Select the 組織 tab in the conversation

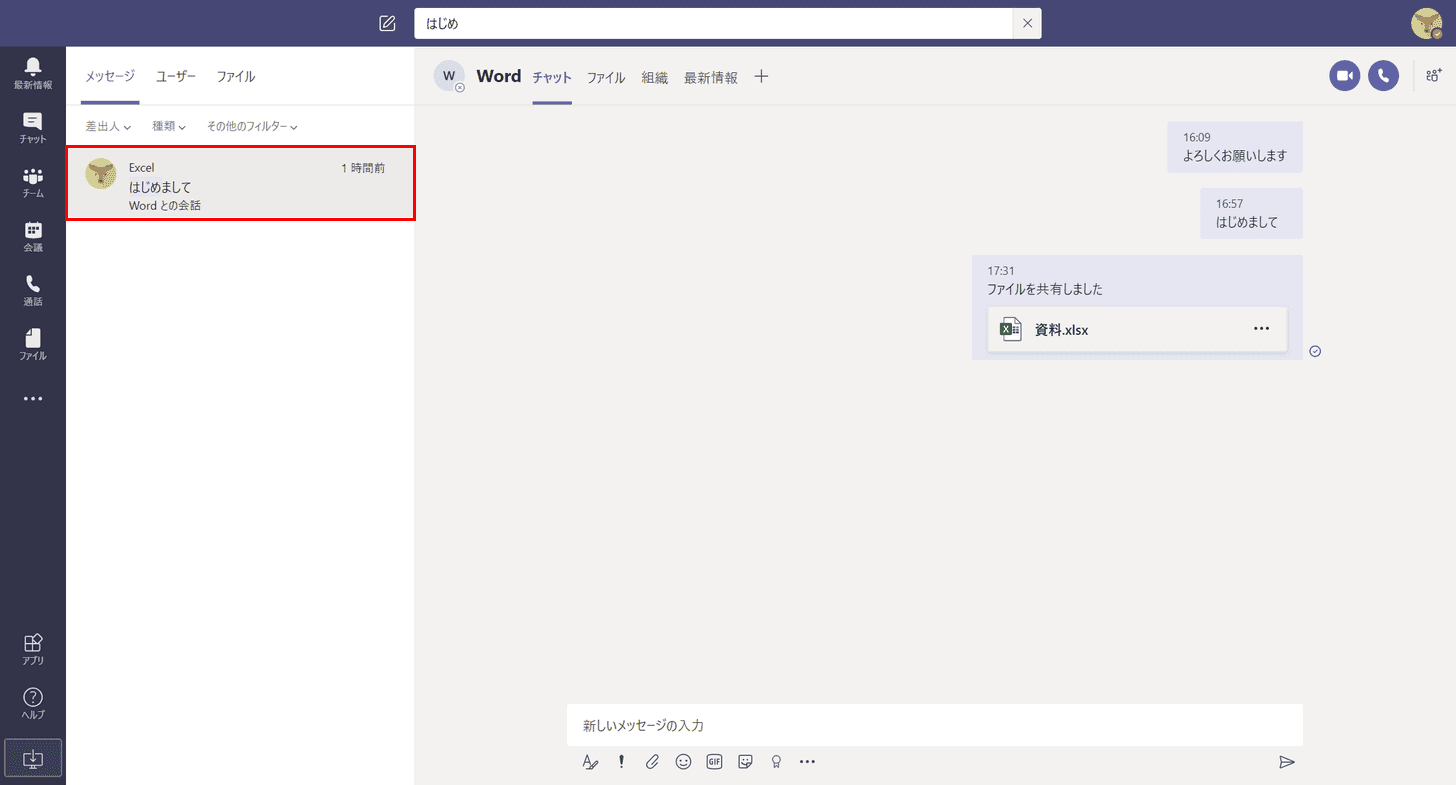point(655,78)
